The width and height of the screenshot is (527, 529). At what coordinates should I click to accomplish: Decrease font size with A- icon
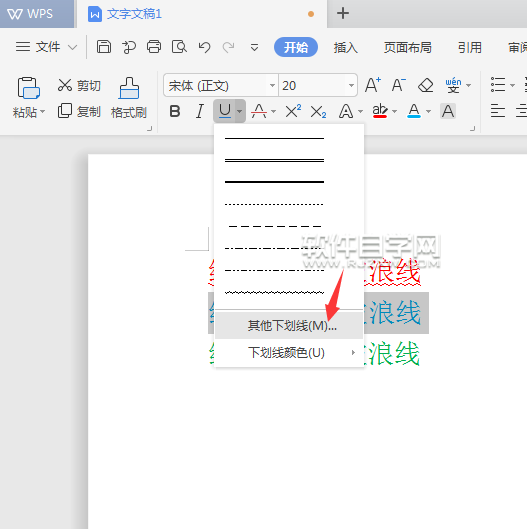[398, 85]
